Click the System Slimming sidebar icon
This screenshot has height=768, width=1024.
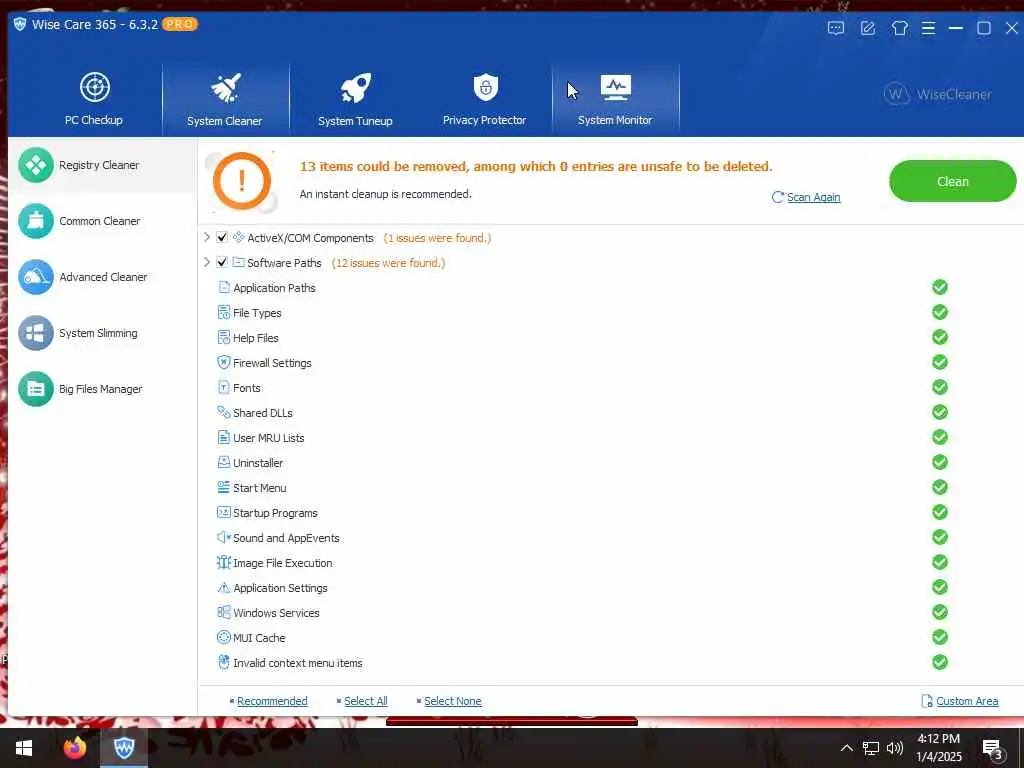click(x=36, y=333)
